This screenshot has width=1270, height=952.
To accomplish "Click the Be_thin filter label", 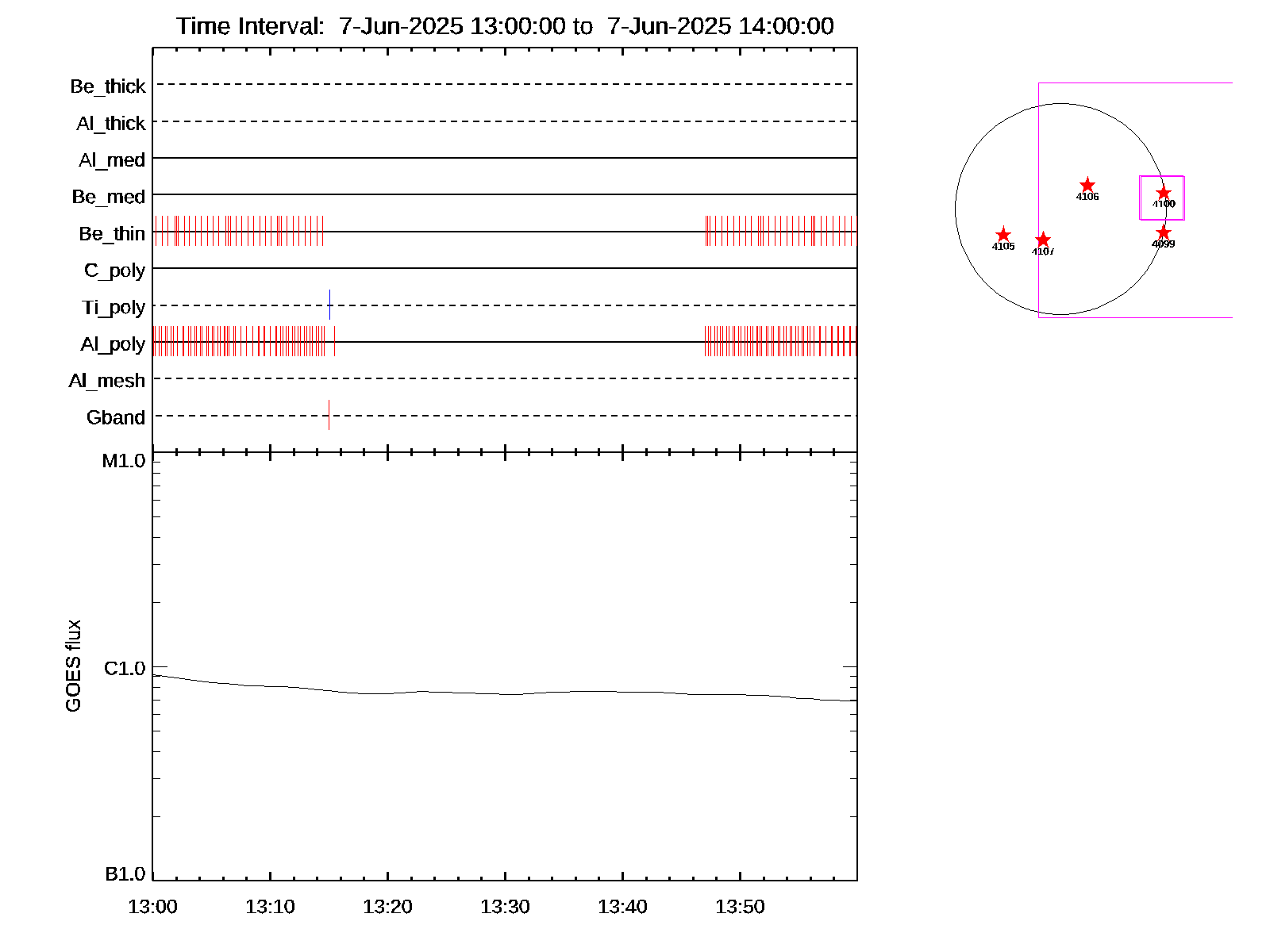I will click(112, 234).
